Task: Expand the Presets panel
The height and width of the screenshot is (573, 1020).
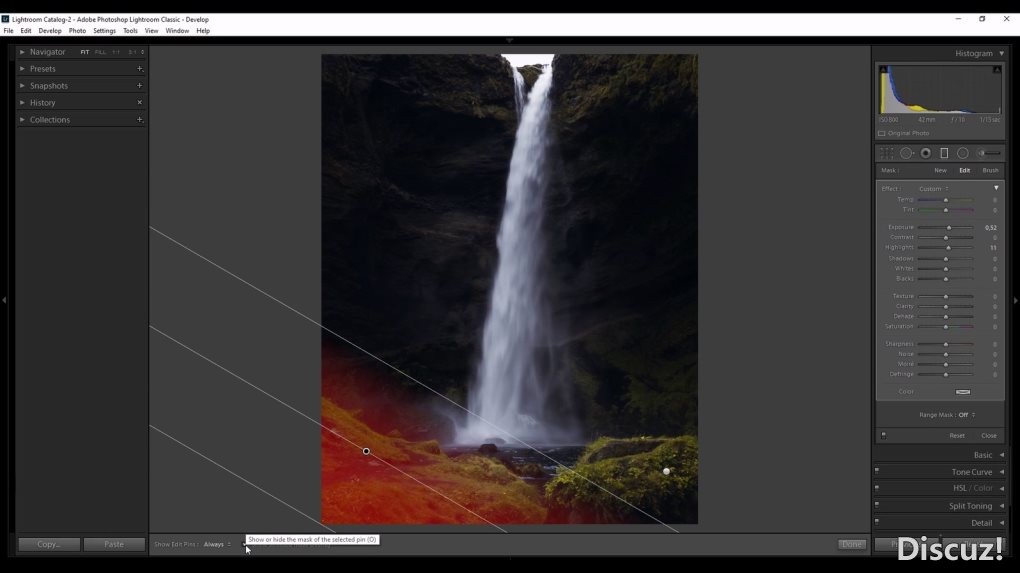Action: 22,69
